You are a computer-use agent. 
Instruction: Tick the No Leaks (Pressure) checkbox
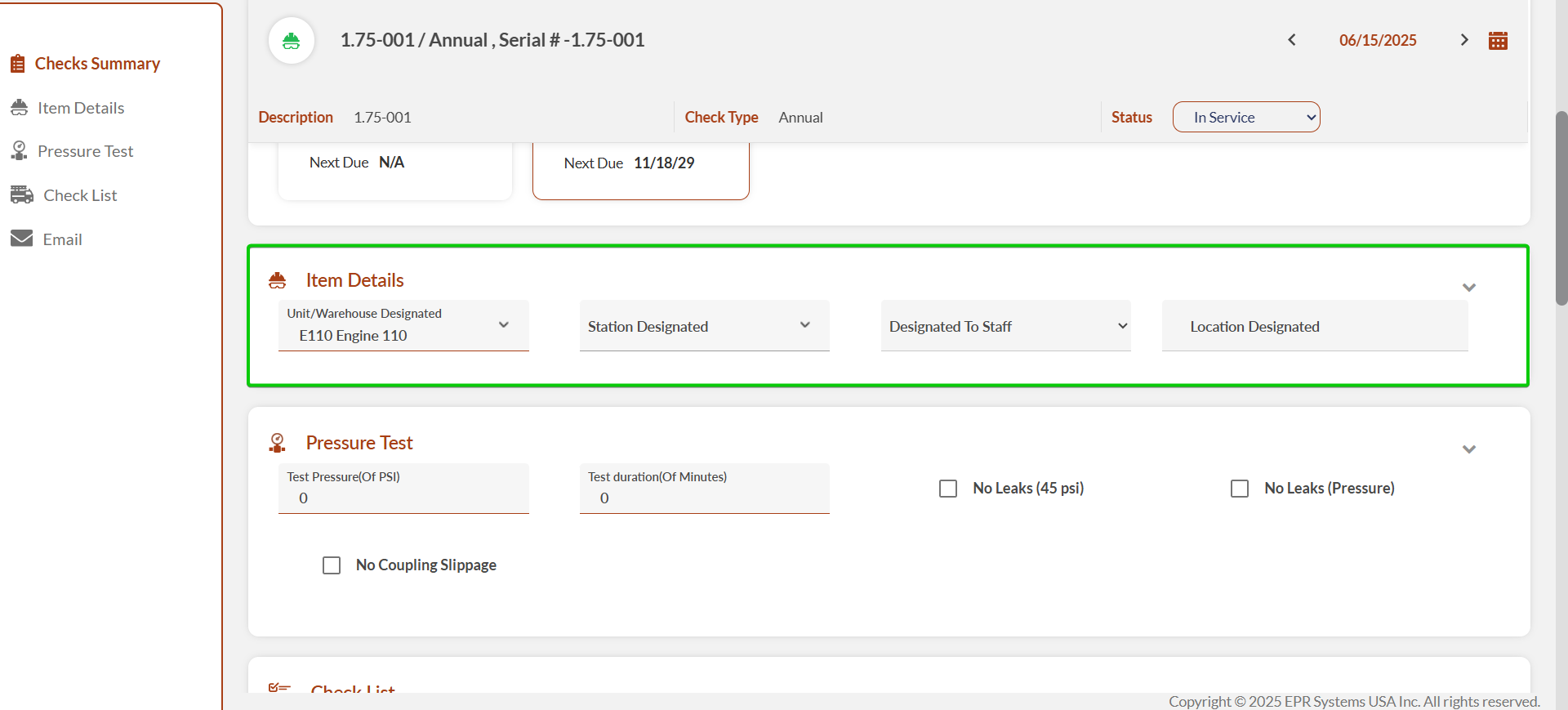(1240, 489)
